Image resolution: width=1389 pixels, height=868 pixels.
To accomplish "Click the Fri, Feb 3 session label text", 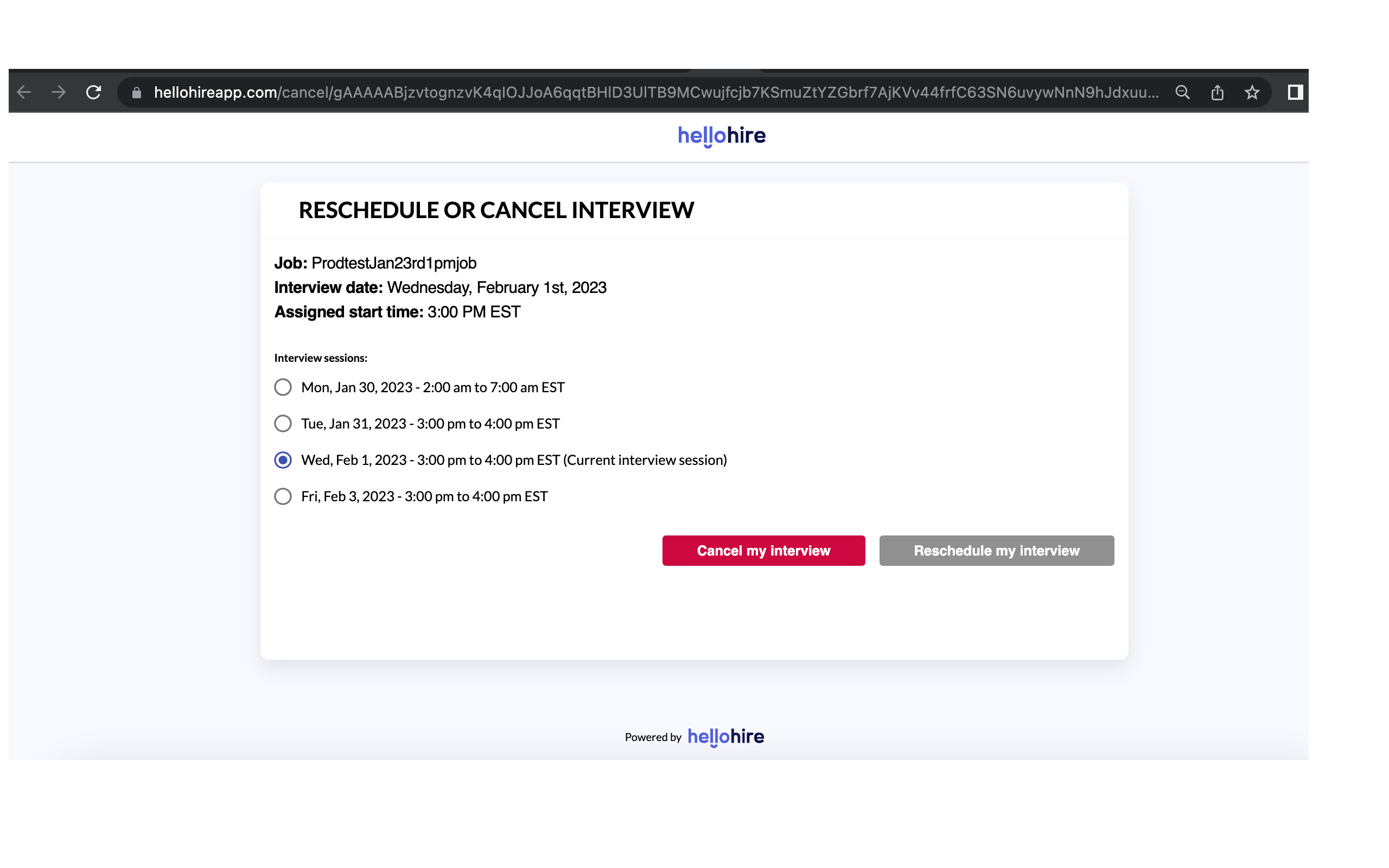I will [424, 496].
